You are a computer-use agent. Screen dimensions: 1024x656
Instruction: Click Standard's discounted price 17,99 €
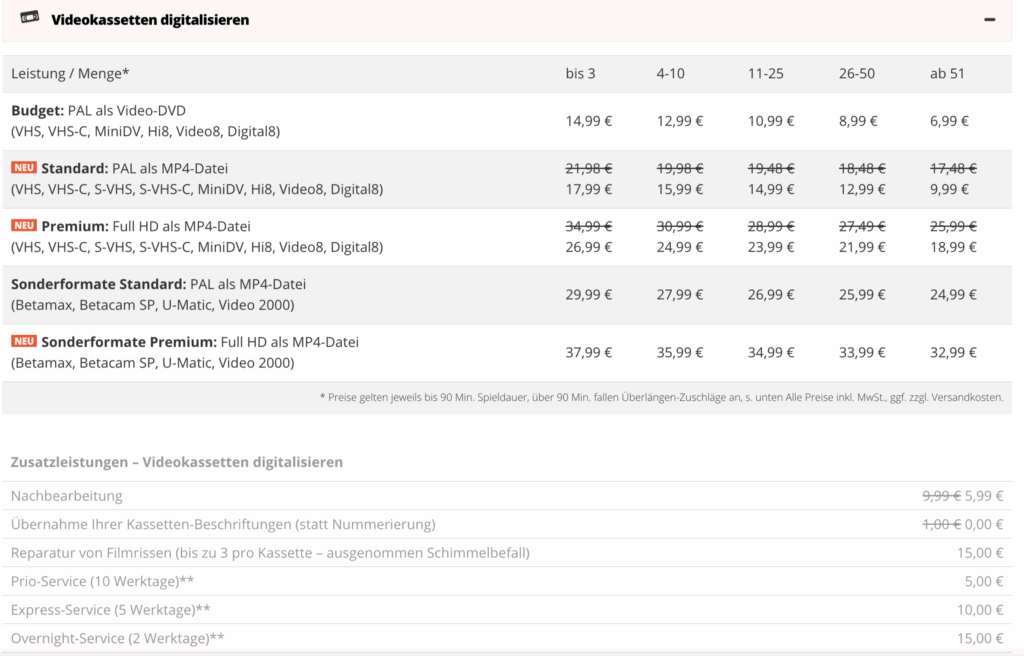click(588, 189)
